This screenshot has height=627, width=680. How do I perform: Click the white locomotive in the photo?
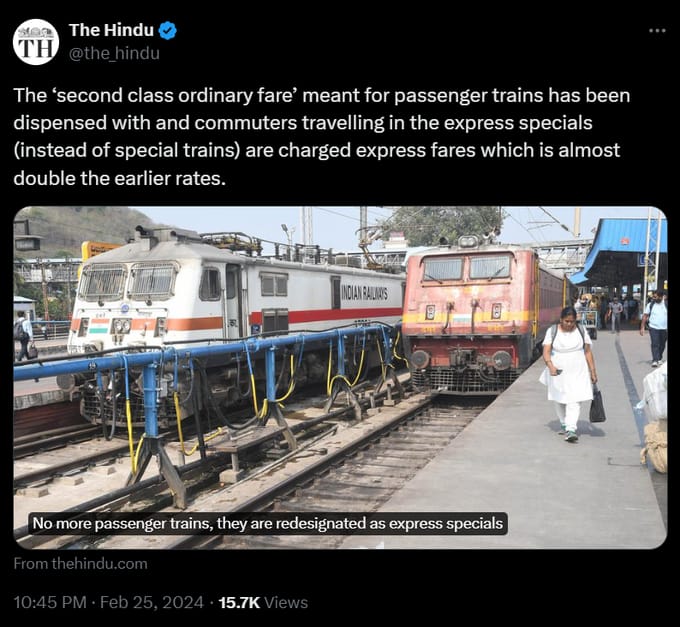click(x=234, y=312)
